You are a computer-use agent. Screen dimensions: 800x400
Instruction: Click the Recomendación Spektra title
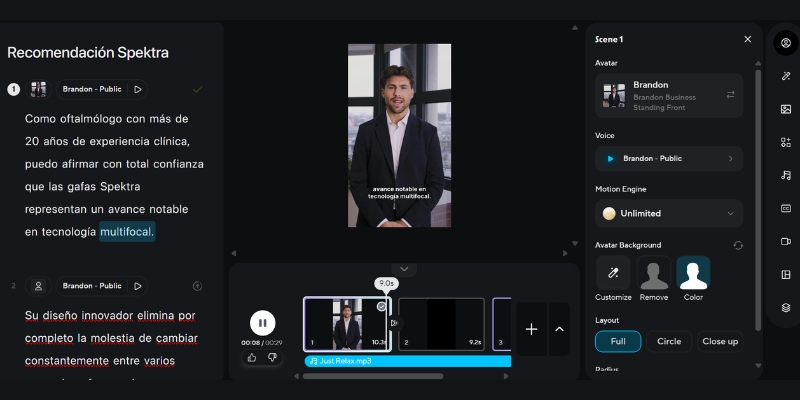[x=88, y=53]
